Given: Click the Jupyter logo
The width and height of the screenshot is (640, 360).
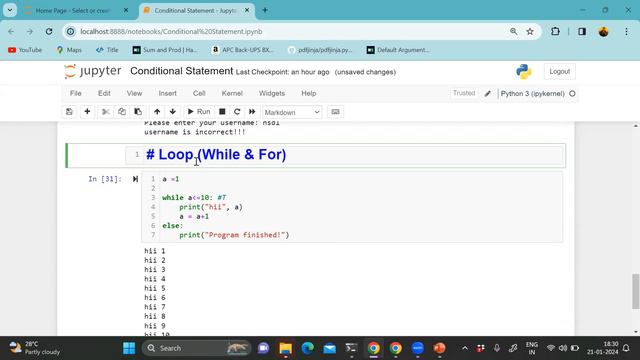Looking at the screenshot, I should pyautogui.click(x=93, y=71).
